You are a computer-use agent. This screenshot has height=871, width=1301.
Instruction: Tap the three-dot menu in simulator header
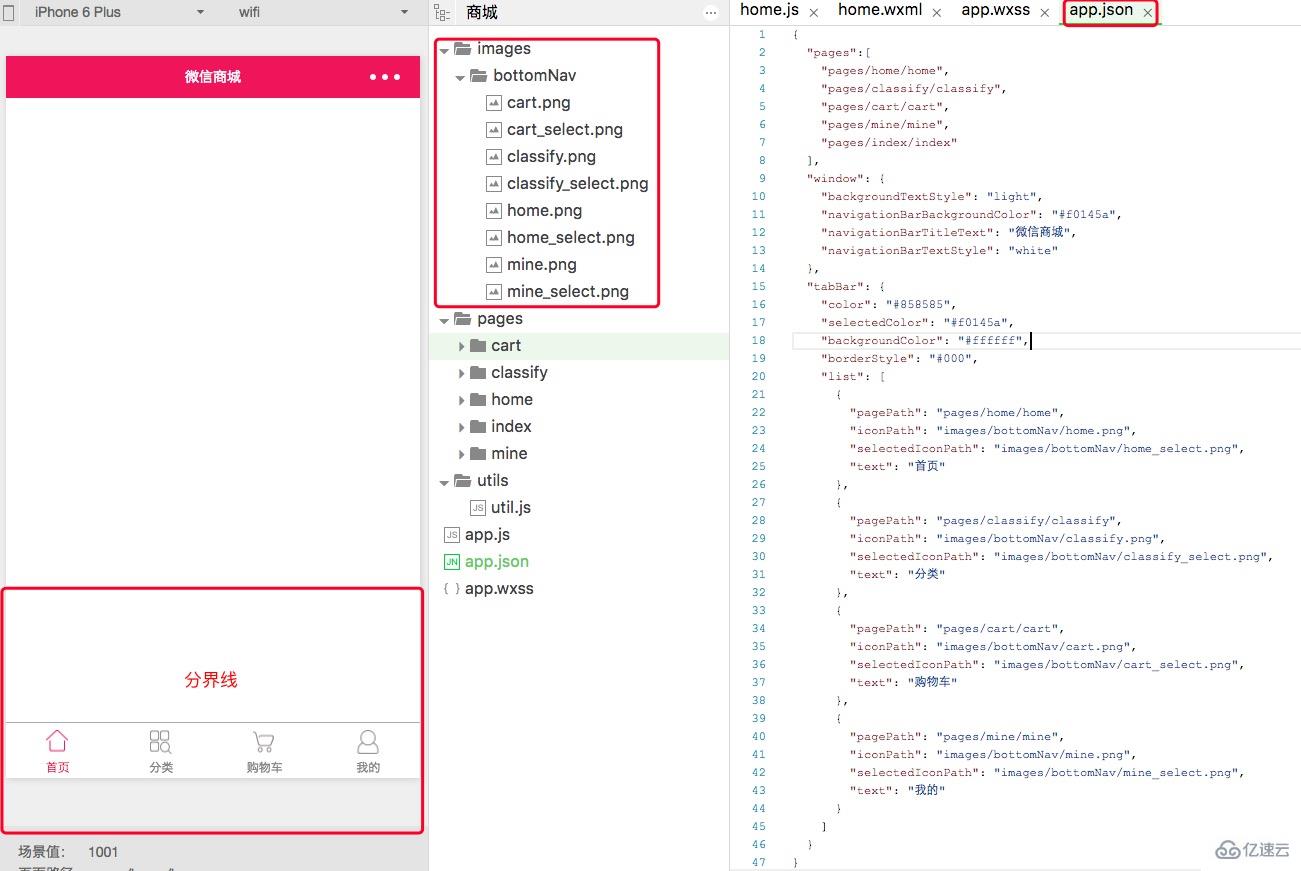pos(385,77)
